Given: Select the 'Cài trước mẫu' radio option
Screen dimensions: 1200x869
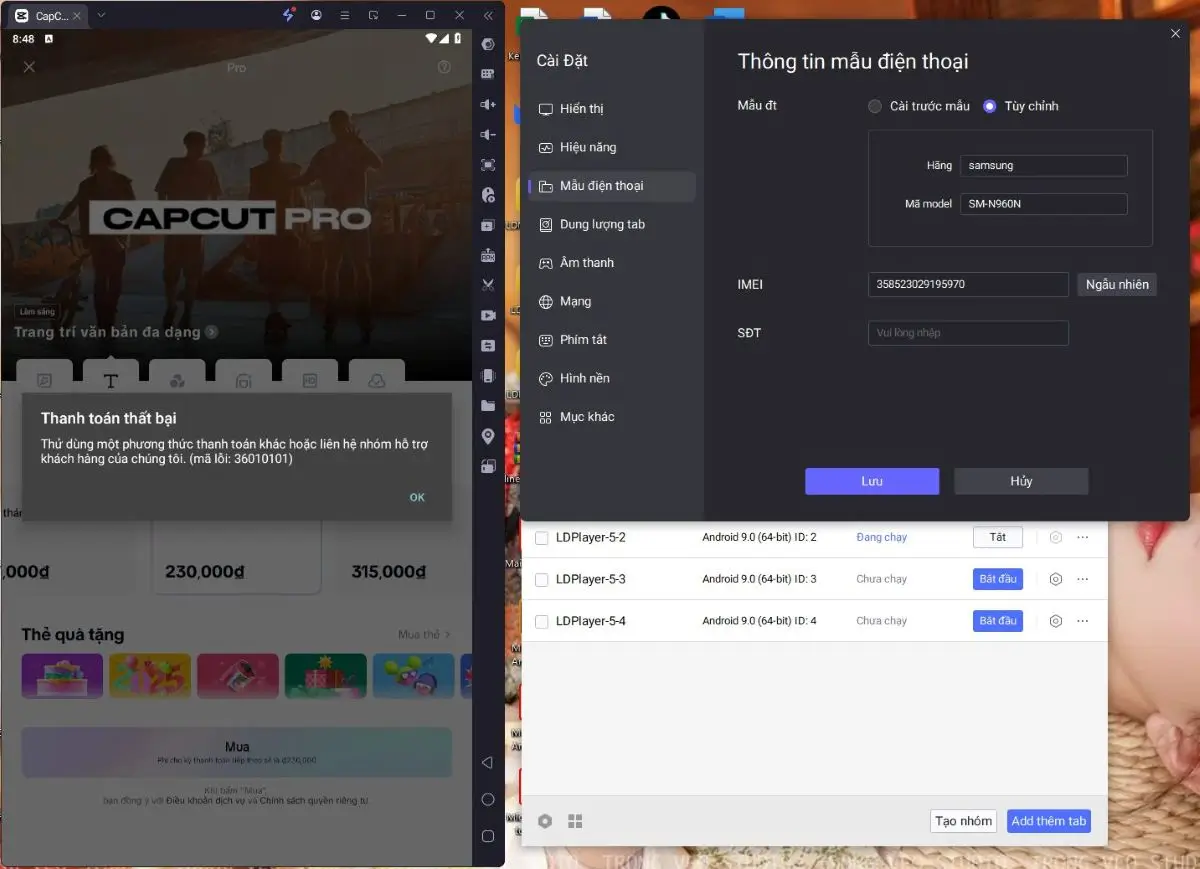Looking at the screenshot, I should (x=875, y=106).
